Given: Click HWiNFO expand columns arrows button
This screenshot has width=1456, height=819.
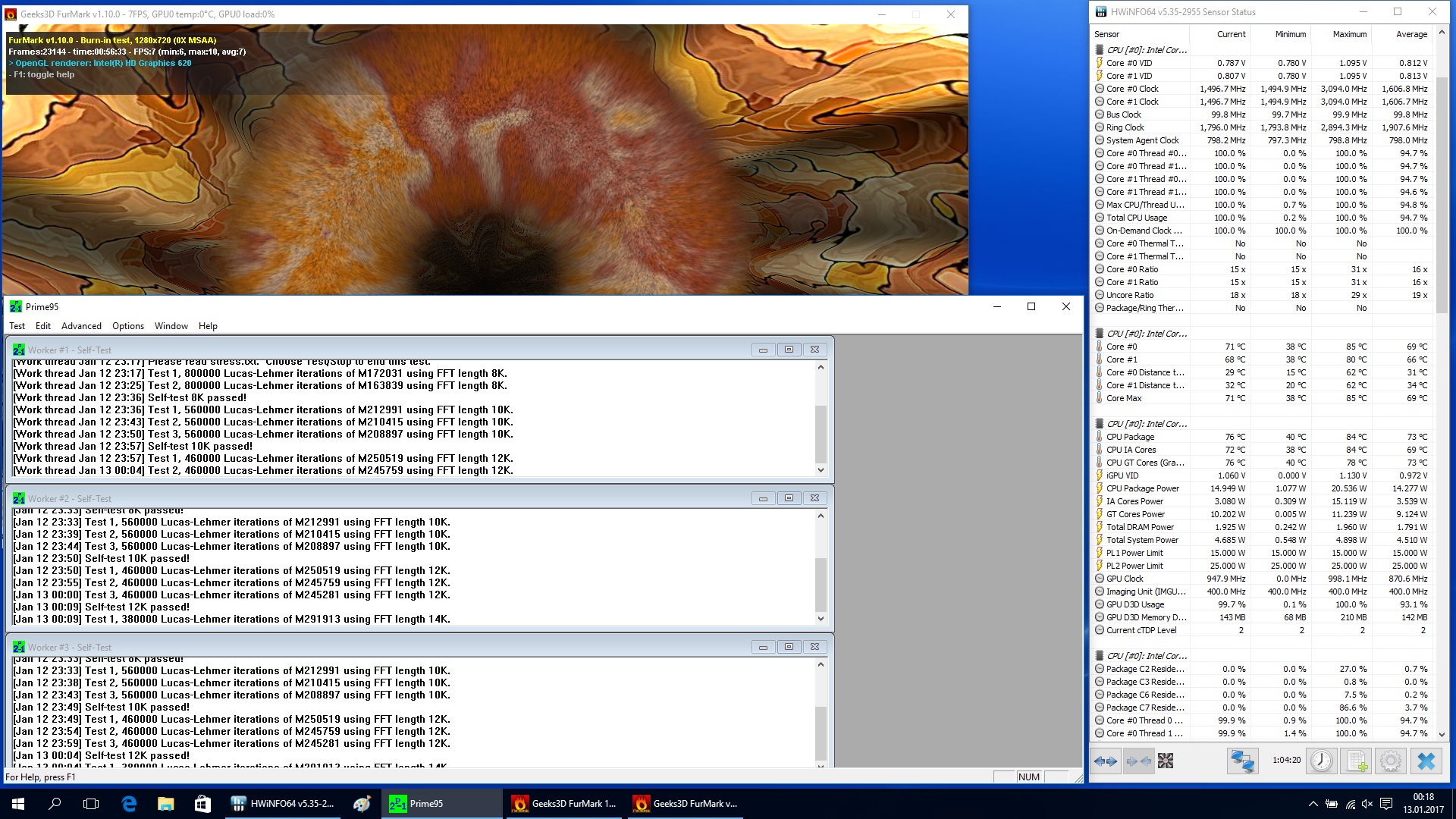Looking at the screenshot, I should 1106,761.
